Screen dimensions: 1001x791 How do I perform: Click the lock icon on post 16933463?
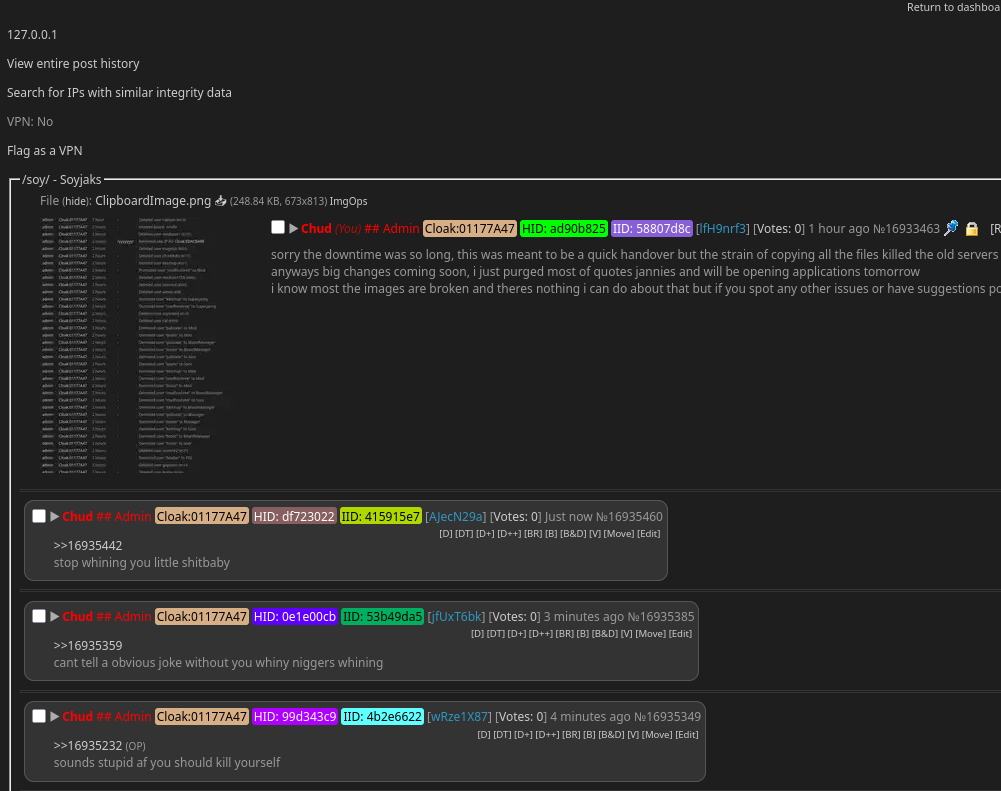(x=972, y=229)
